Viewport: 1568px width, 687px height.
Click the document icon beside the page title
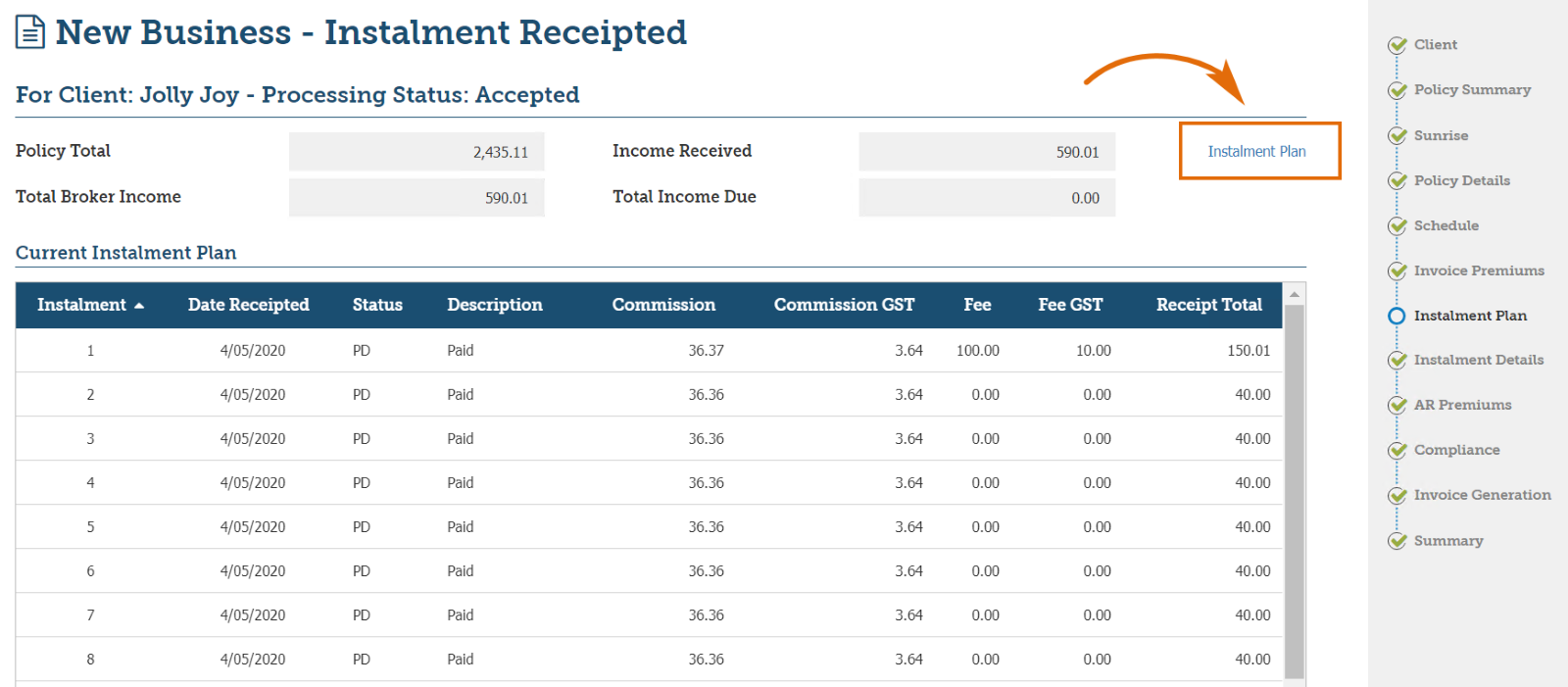click(30, 32)
